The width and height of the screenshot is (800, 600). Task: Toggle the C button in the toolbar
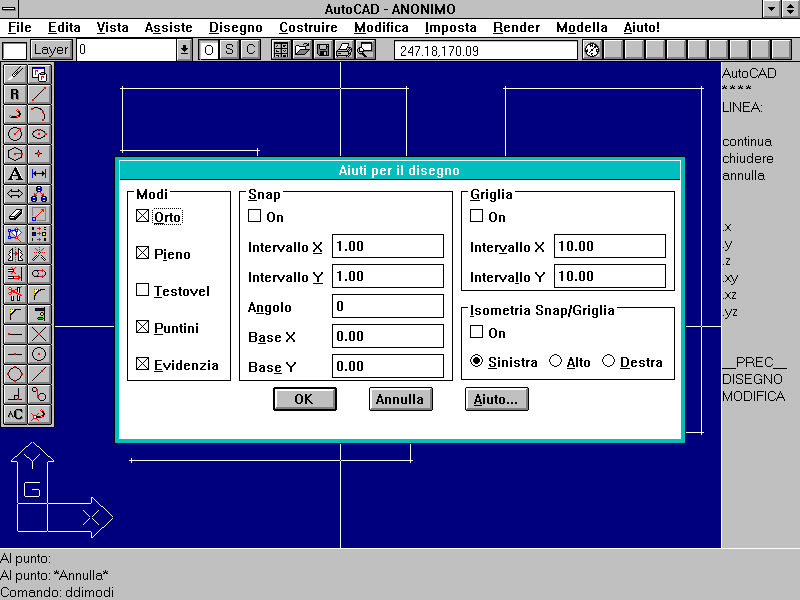(x=251, y=50)
